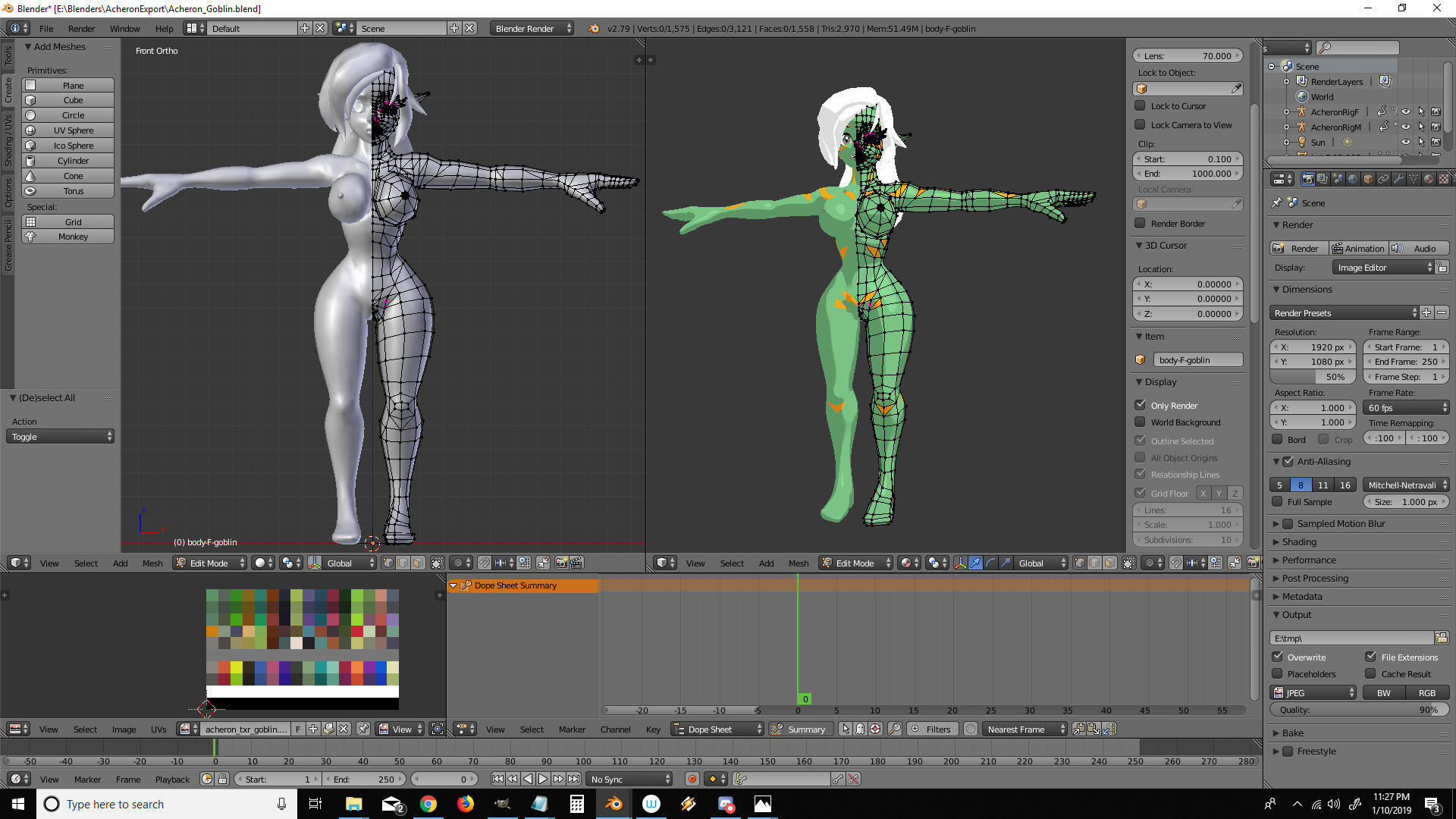Play animation forward in timeline

(x=543, y=779)
